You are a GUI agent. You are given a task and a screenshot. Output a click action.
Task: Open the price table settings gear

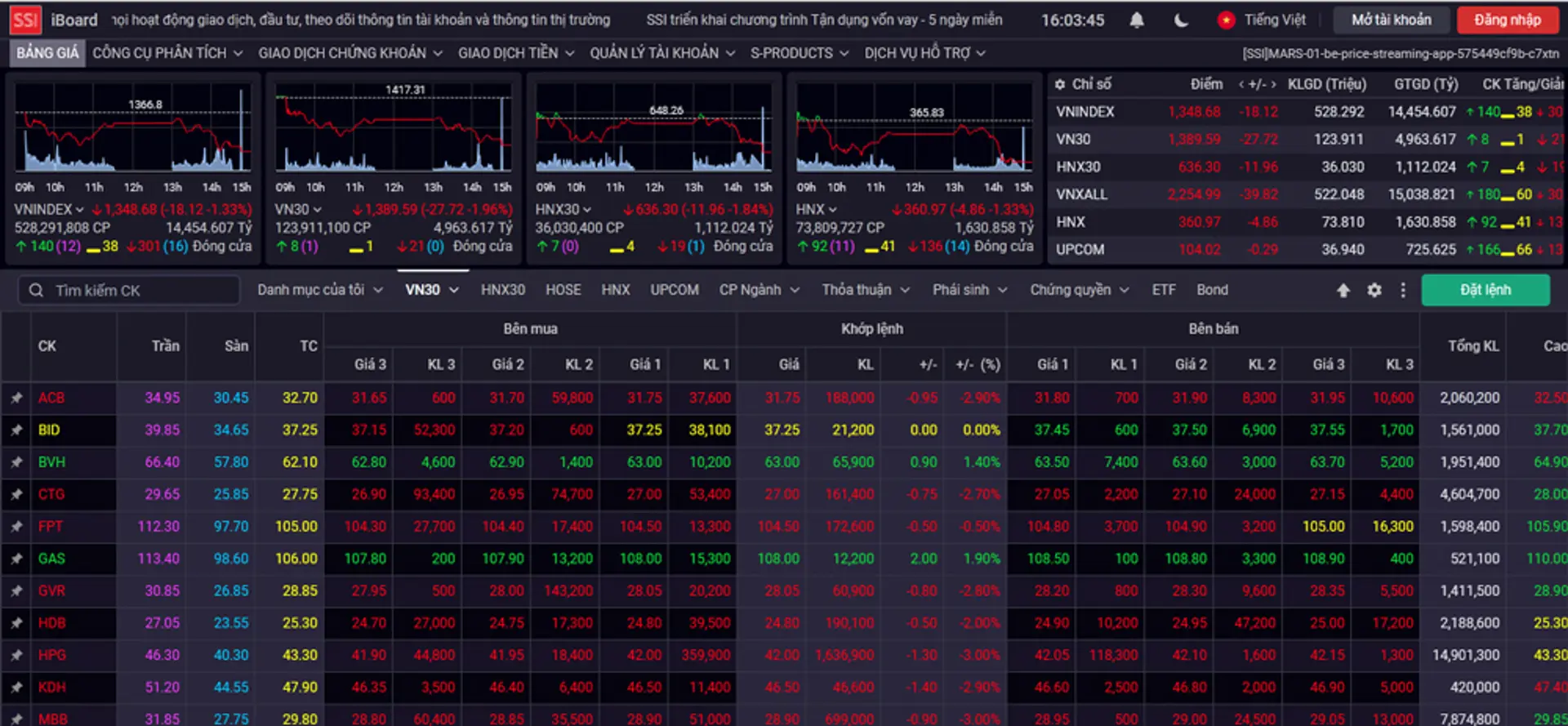coord(1374,290)
